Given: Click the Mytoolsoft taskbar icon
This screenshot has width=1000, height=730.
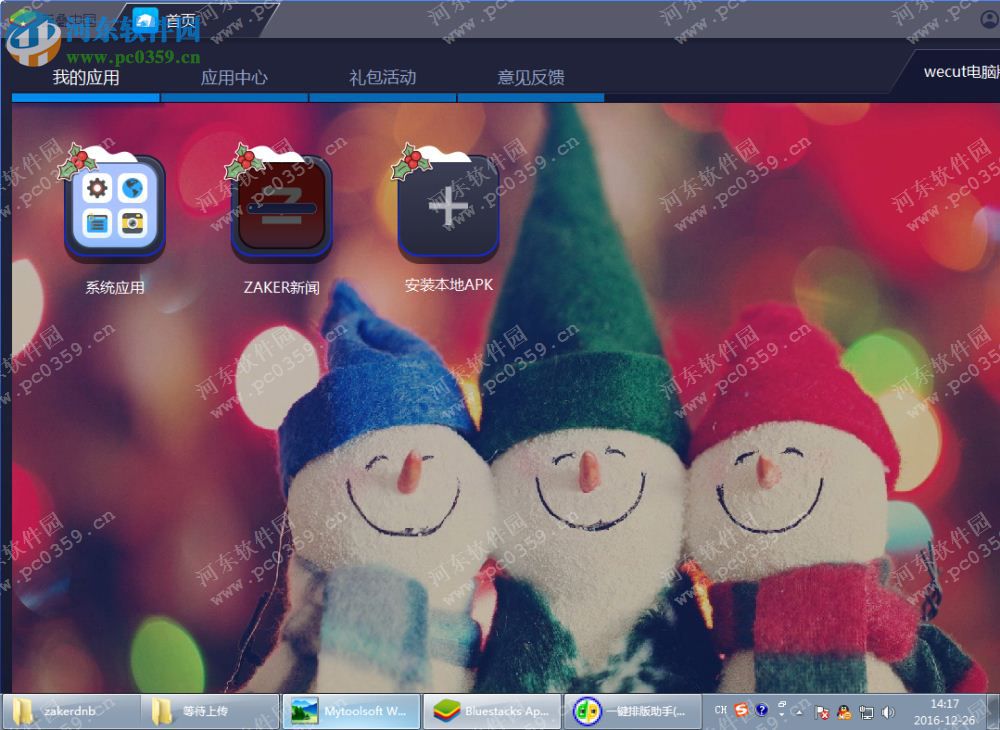Looking at the screenshot, I should coord(351,711).
